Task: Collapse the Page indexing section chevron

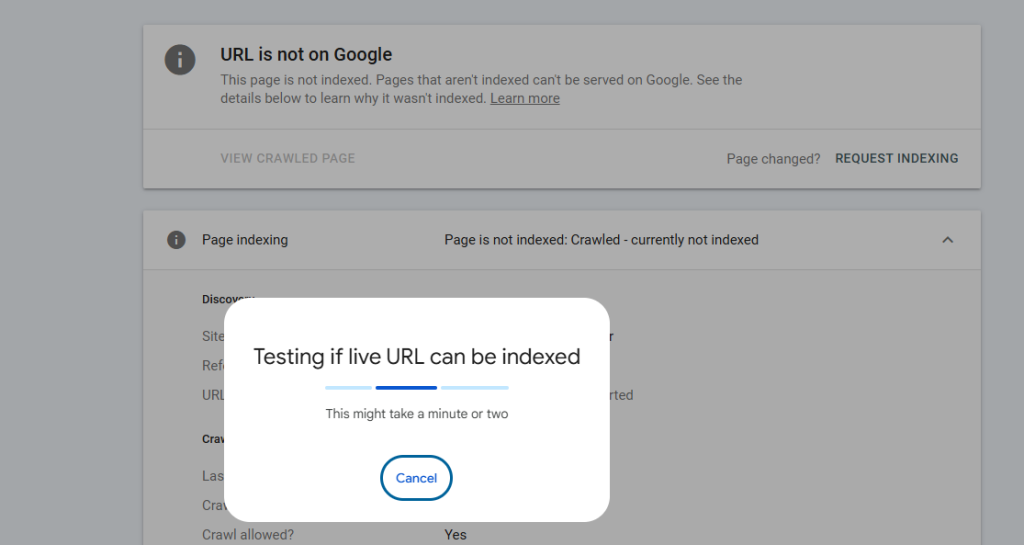Action: (948, 240)
